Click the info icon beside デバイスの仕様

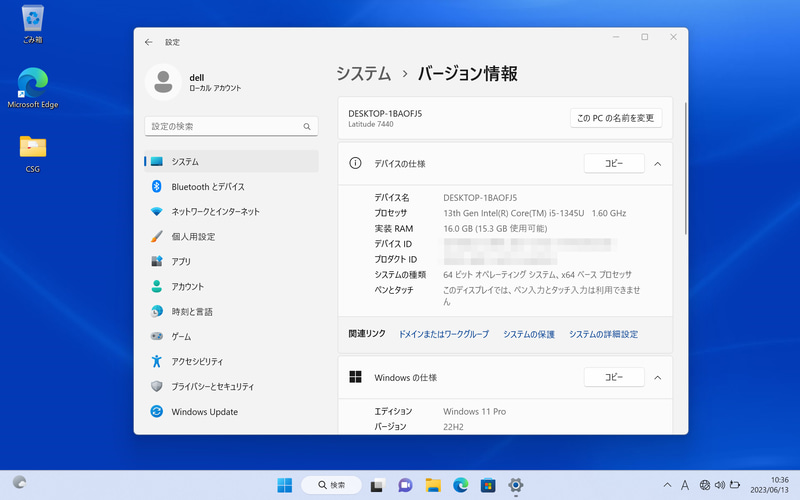pos(355,163)
